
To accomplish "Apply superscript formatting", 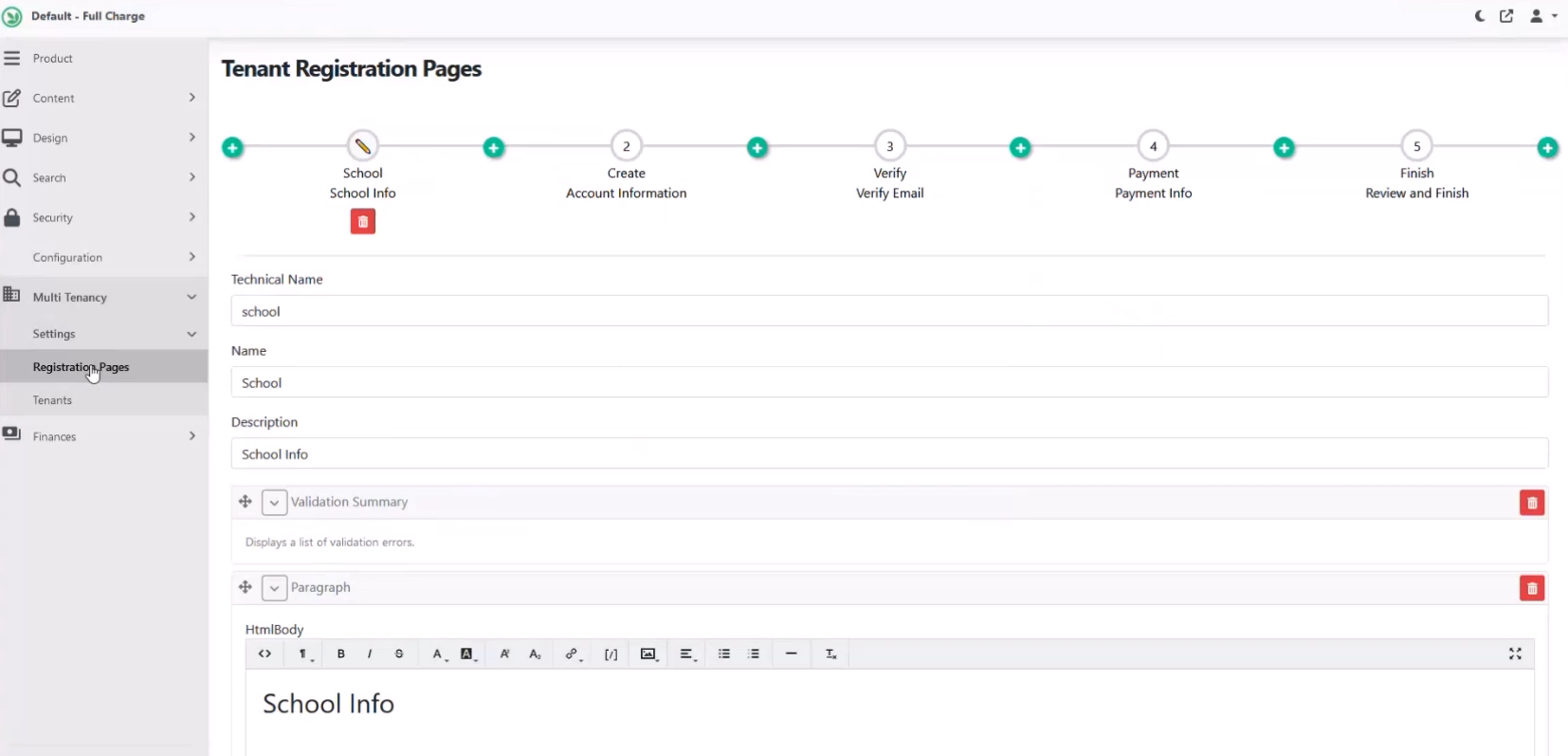I will [x=505, y=655].
